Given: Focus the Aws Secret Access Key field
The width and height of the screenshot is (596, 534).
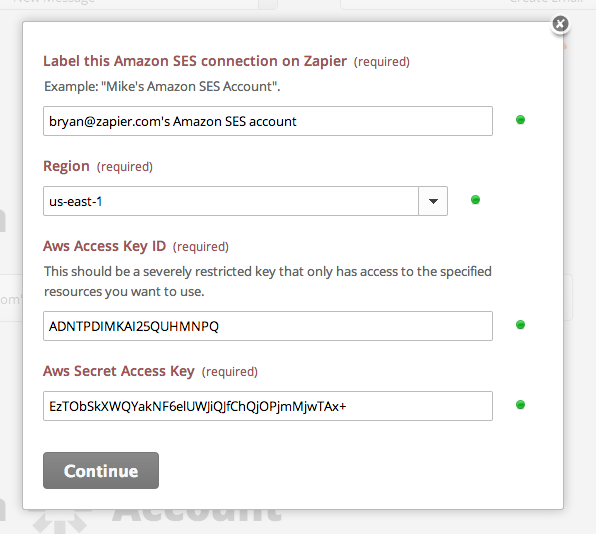Looking at the screenshot, I should [x=268, y=406].
